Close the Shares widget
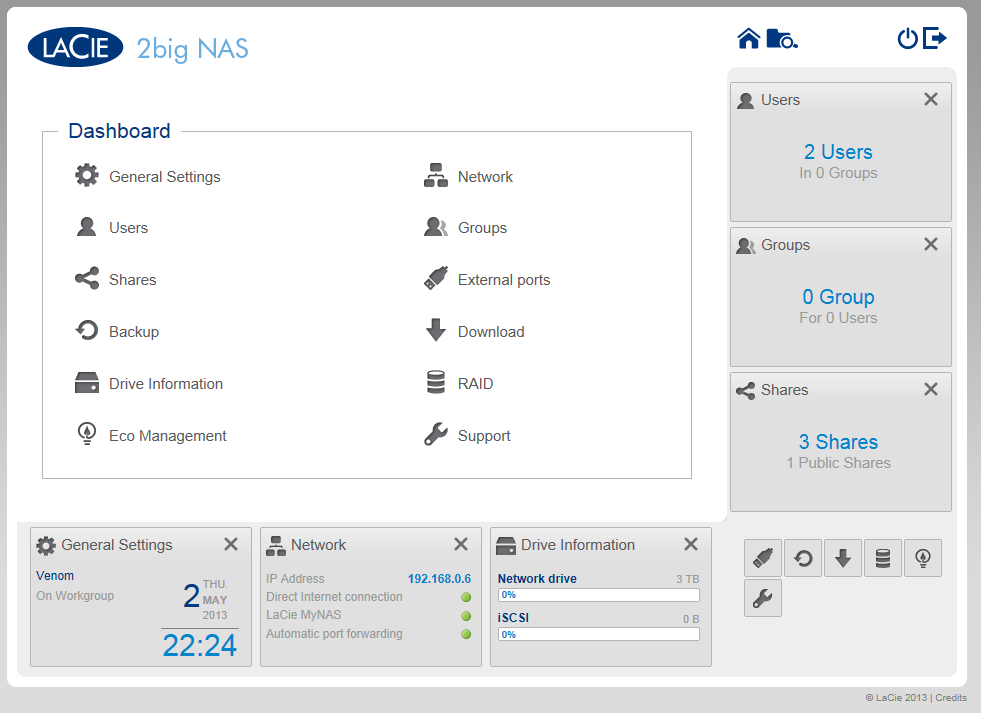Viewport: 981px width, 713px height. click(931, 389)
